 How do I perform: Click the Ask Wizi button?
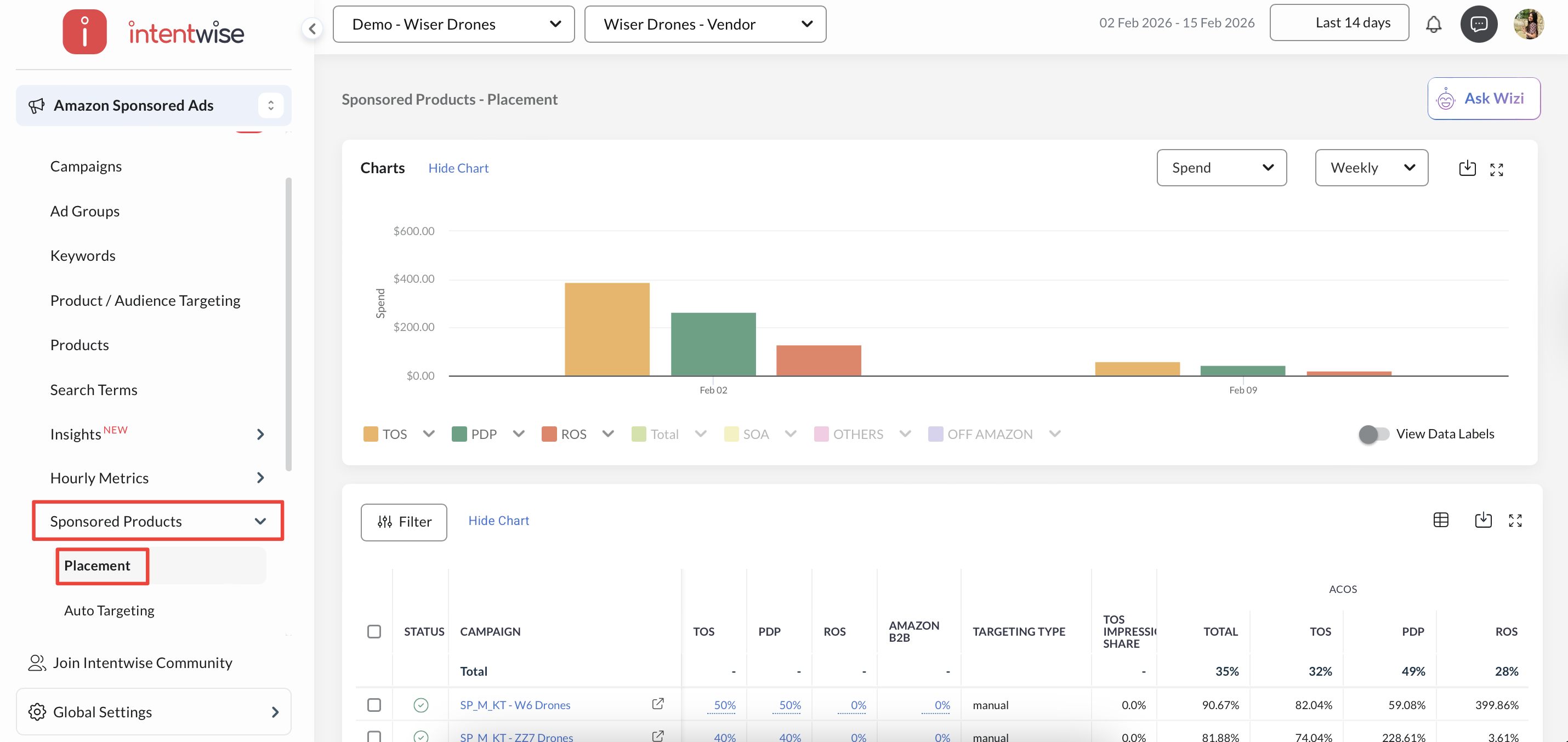1484,99
